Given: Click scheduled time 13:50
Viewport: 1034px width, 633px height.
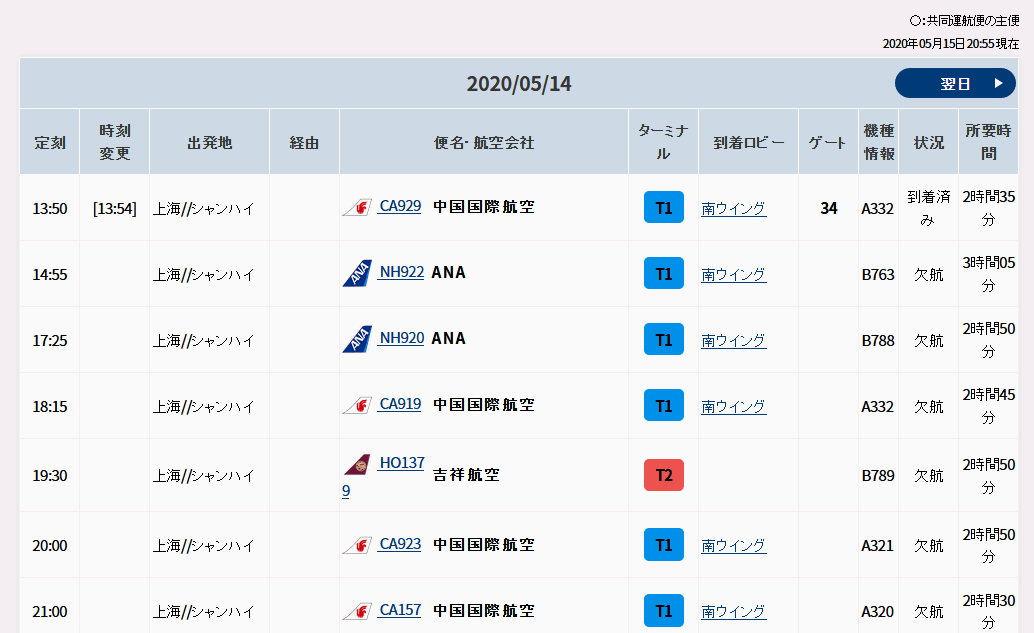Looking at the screenshot, I should click(x=50, y=209).
